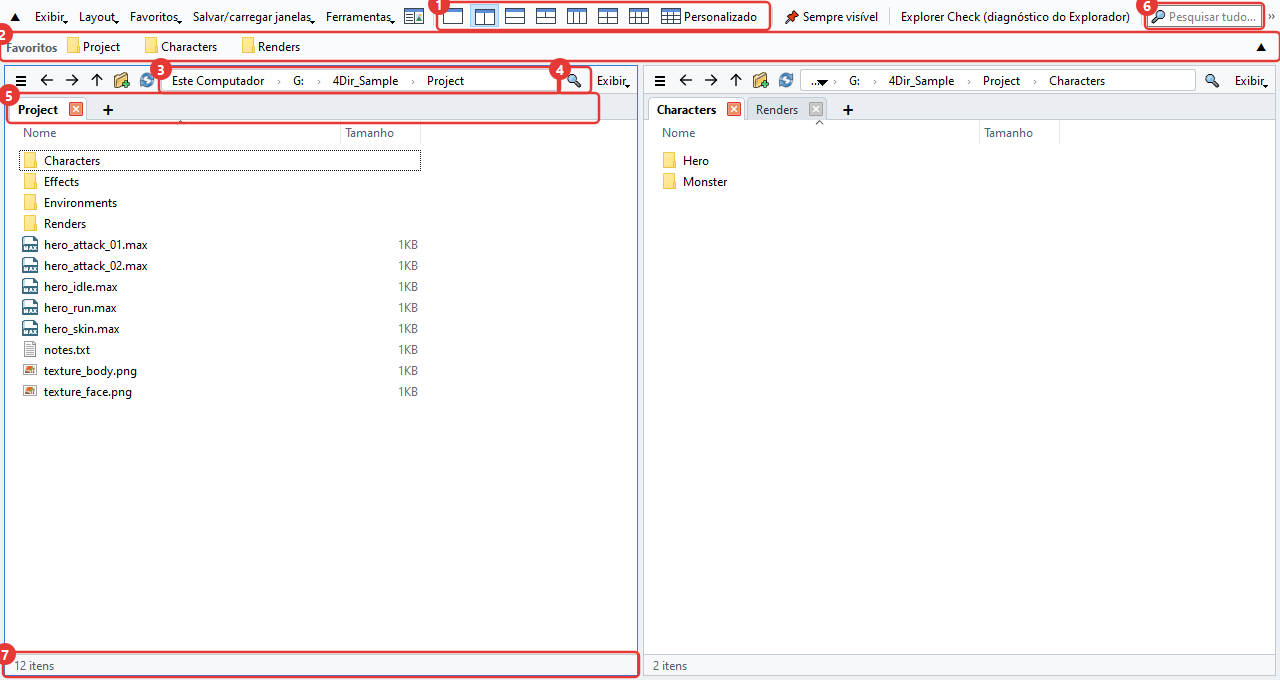Open the Layout dropdown menu
The height and width of the screenshot is (680, 1280).
point(98,17)
